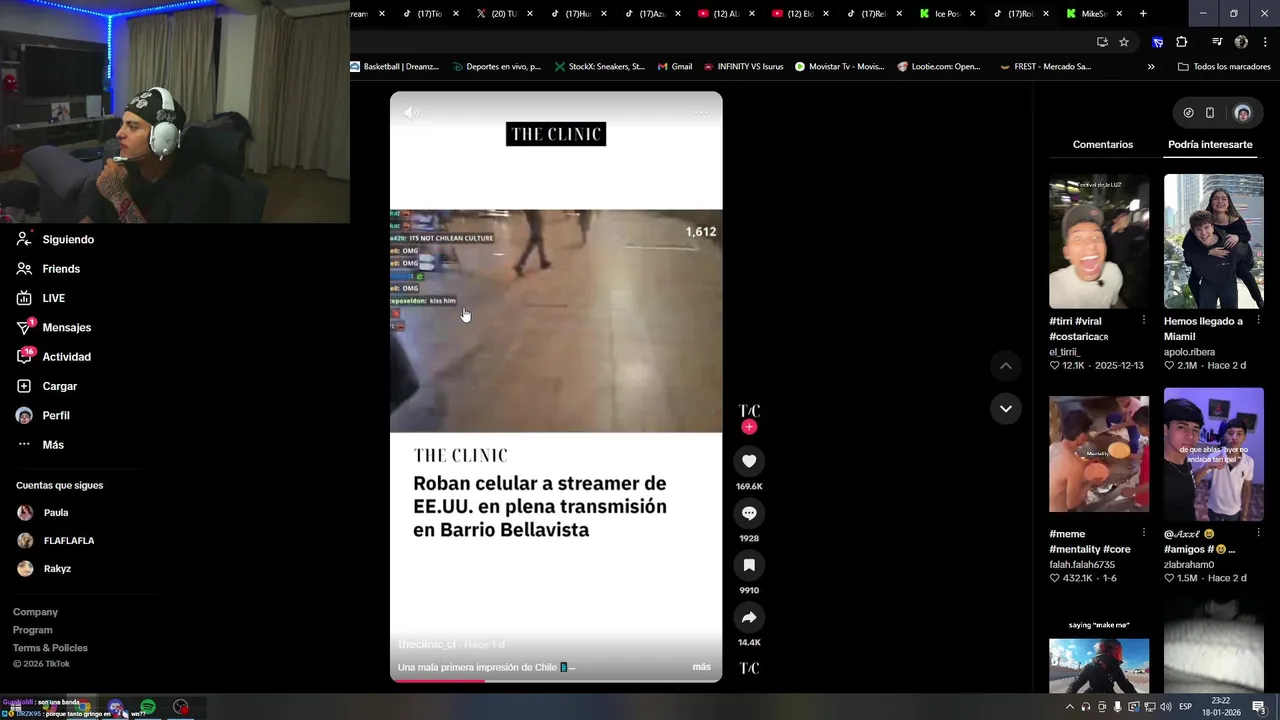The width and height of the screenshot is (1280, 720).
Task: Expand Más menu in sidebar
Action: tap(40, 445)
